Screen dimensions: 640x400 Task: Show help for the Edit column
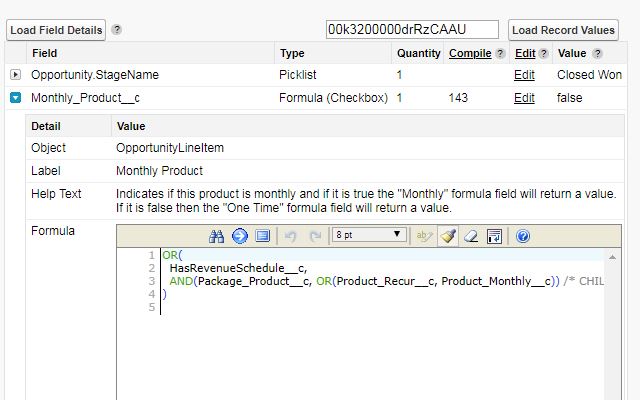543,53
